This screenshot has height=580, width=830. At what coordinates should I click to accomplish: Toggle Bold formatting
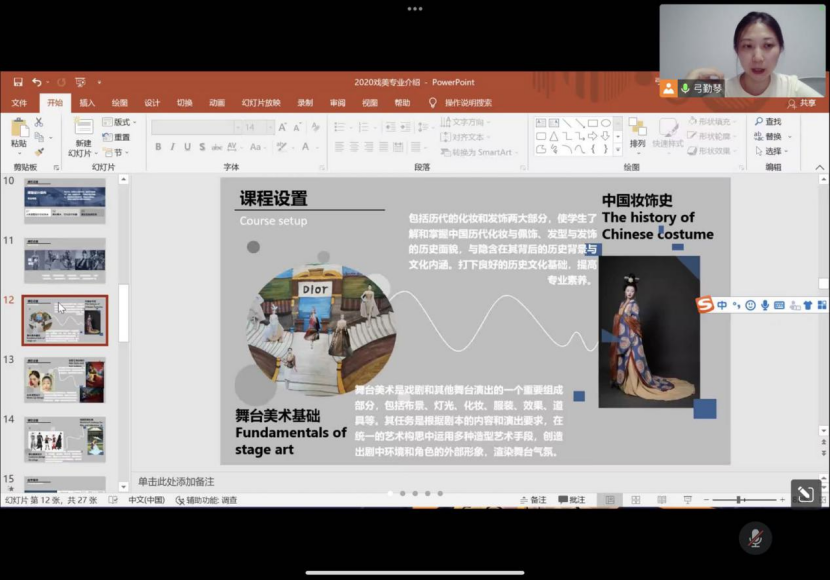(x=158, y=147)
